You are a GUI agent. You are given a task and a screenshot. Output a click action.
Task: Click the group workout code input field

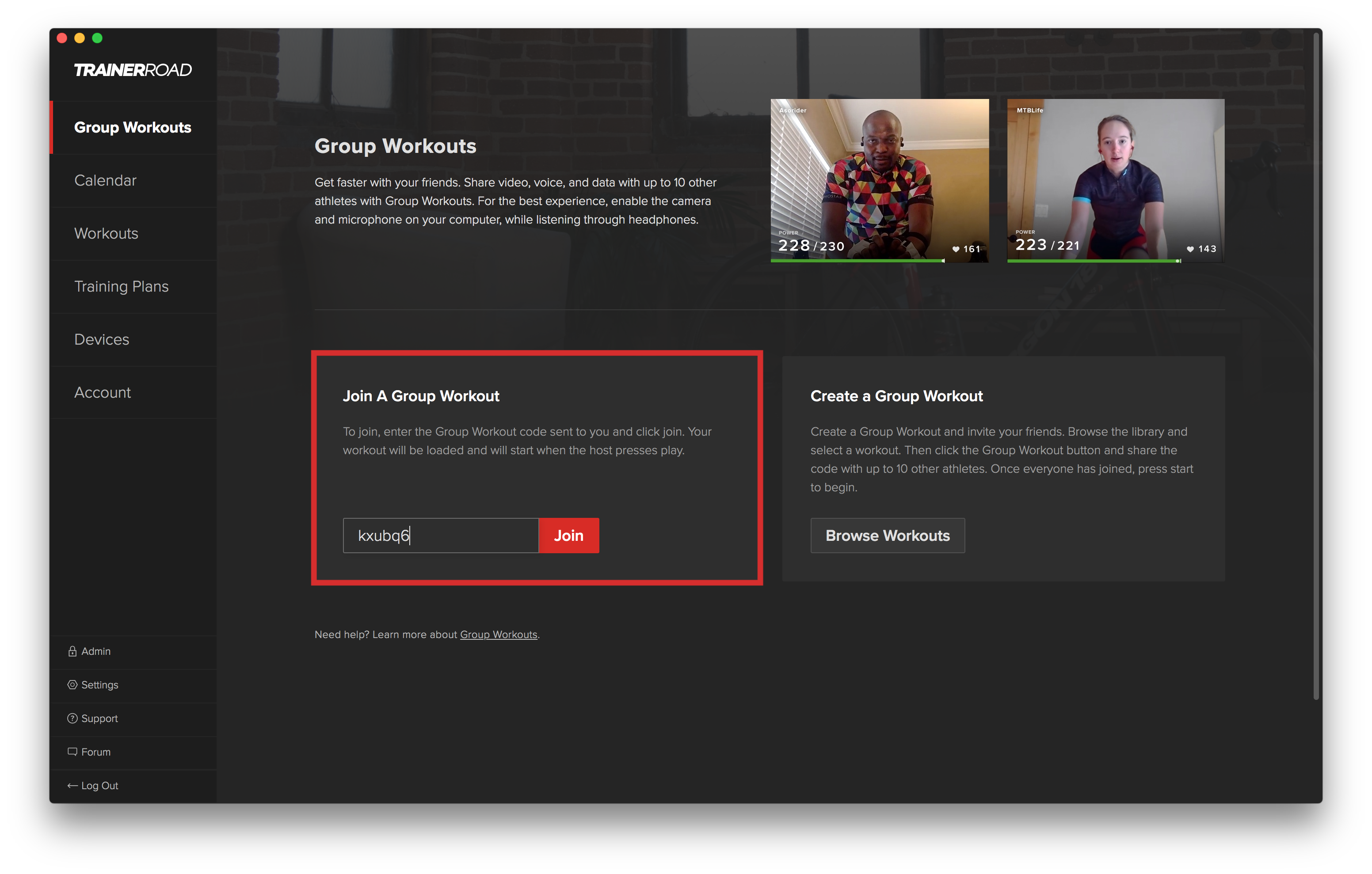point(441,536)
